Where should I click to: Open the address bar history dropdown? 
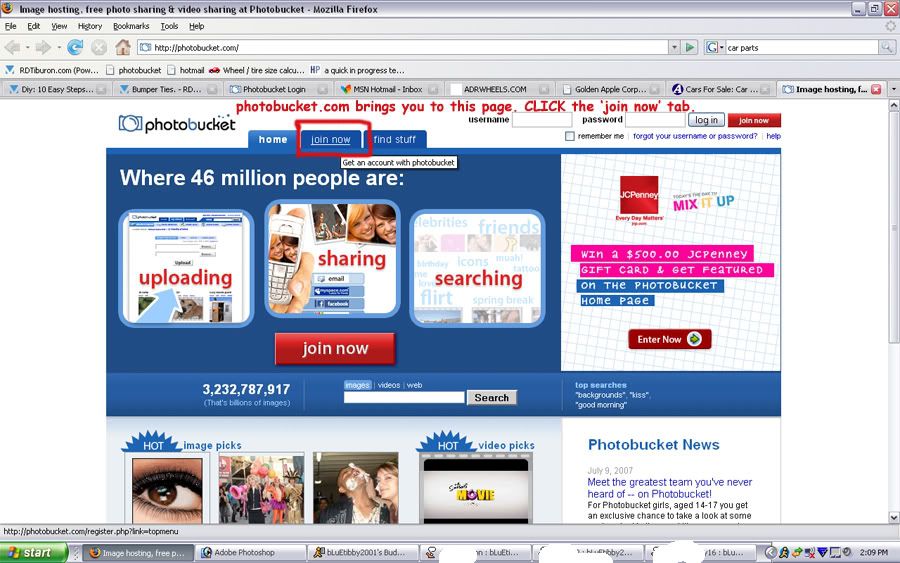point(673,47)
